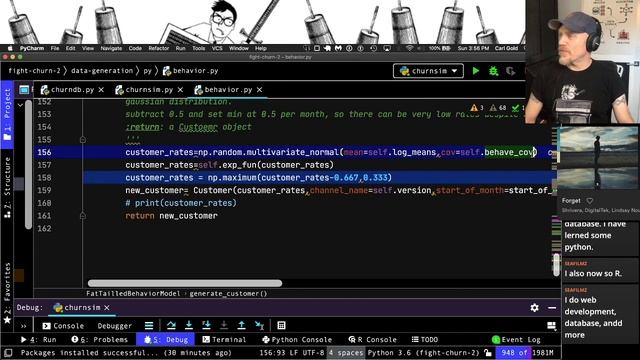Click the behavior.py breadcrumb file
Image resolution: width=640 pixels, height=360 pixels.
(x=191, y=71)
